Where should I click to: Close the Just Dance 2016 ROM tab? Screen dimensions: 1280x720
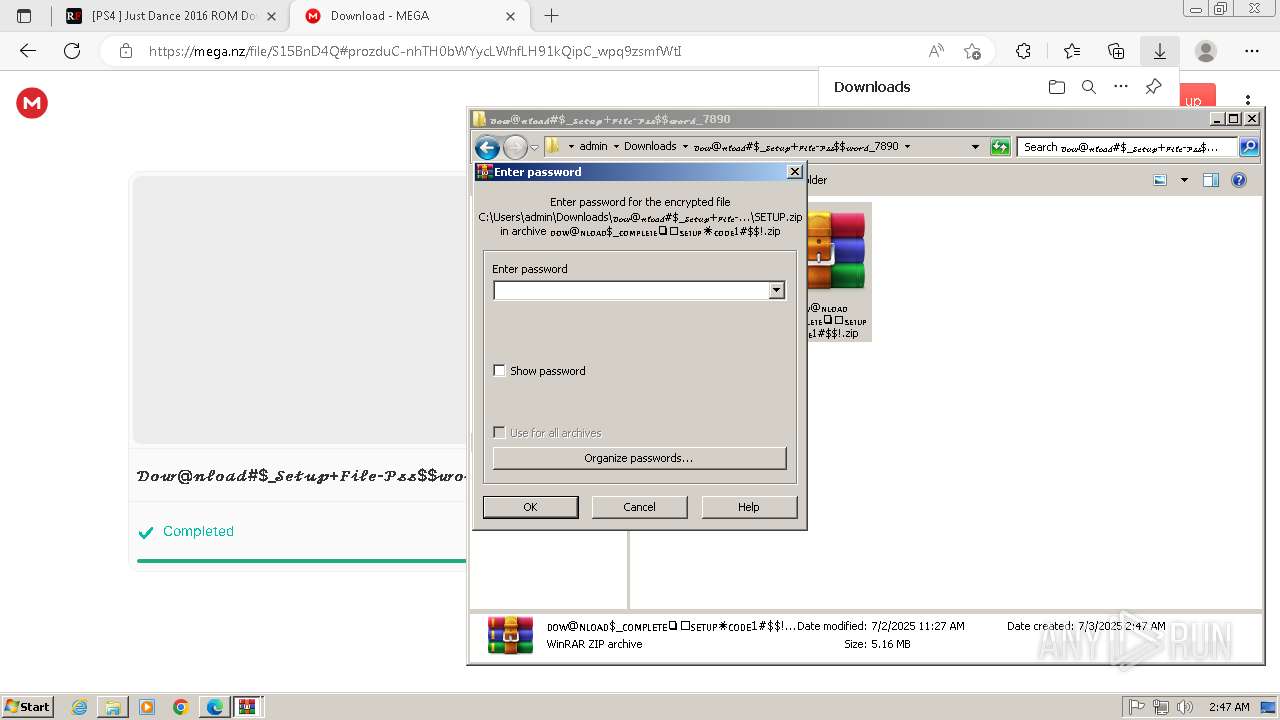pyautogui.click(x=271, y=16)
